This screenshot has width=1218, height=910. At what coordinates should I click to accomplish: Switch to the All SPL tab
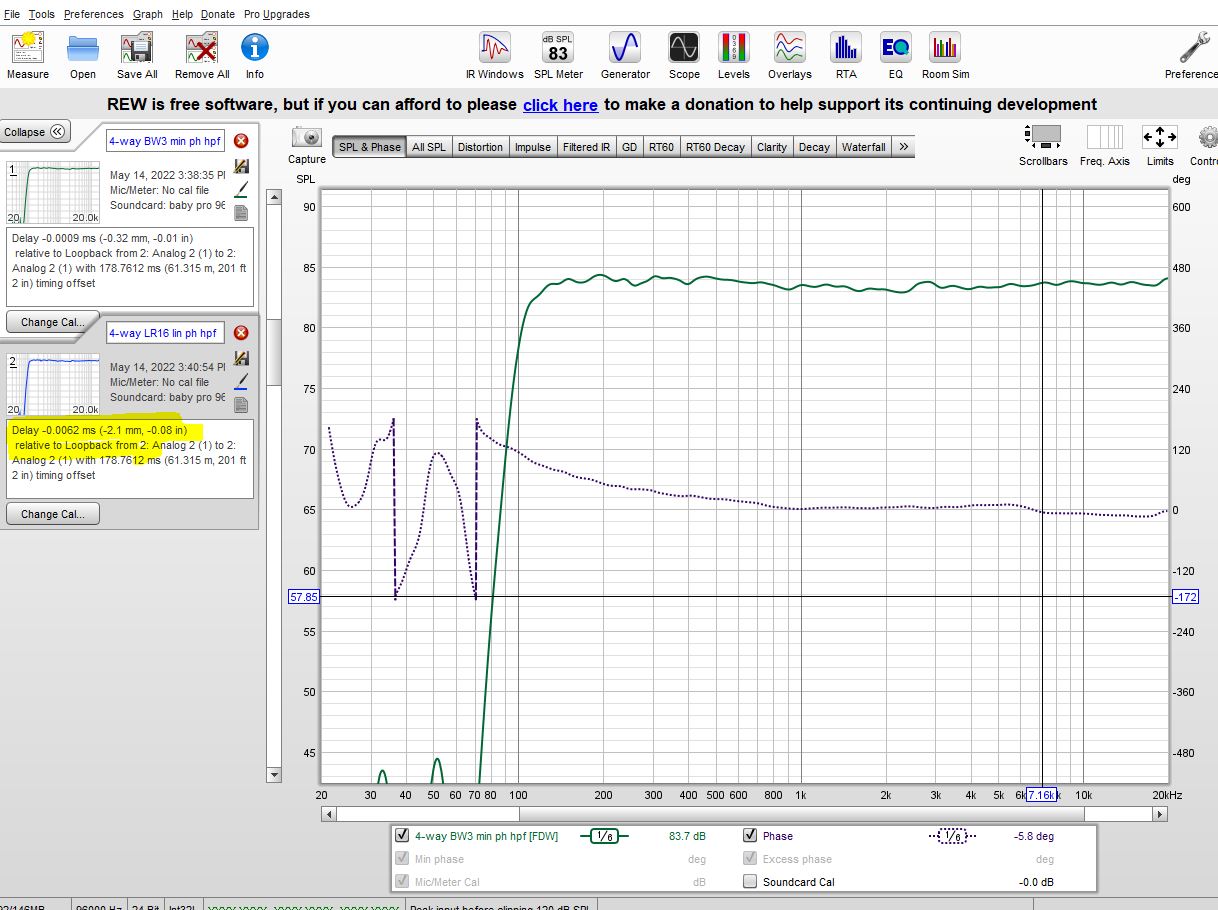429,147
